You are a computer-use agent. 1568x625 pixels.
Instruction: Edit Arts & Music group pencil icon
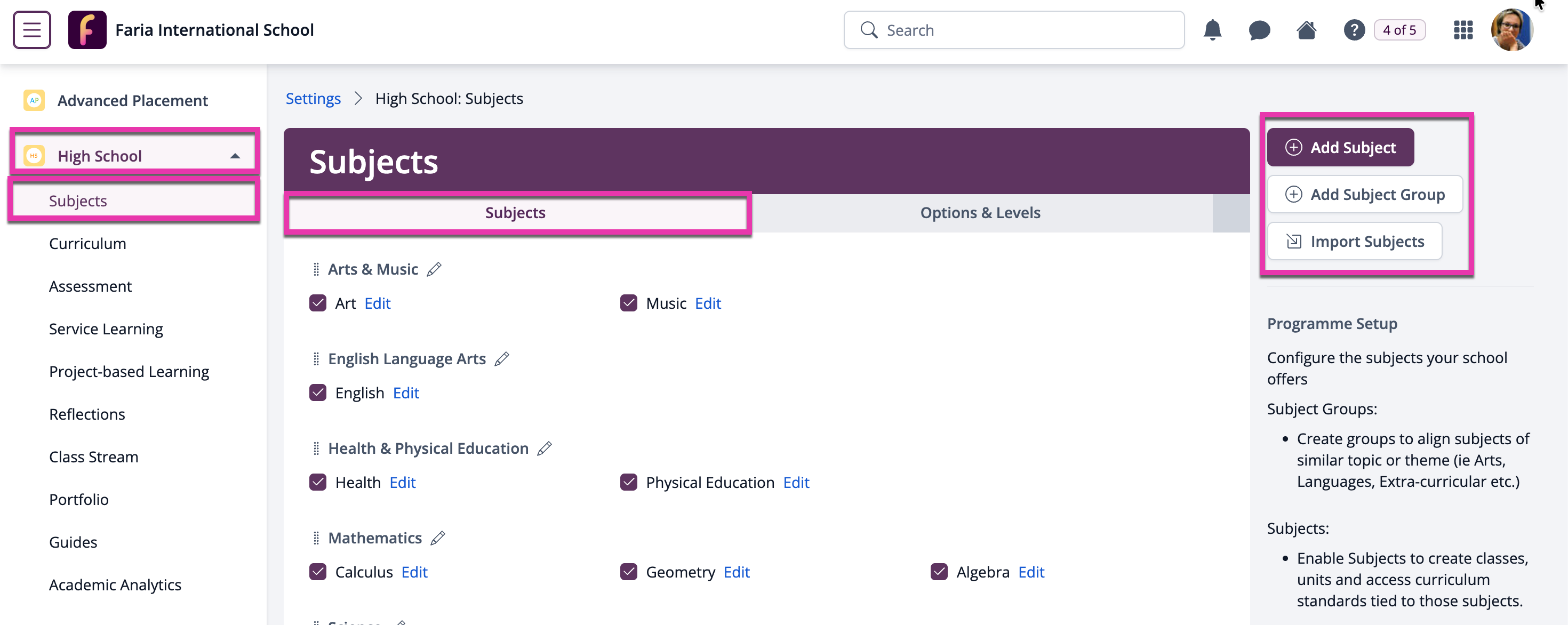pyautogui.click(x=434, y=269)
